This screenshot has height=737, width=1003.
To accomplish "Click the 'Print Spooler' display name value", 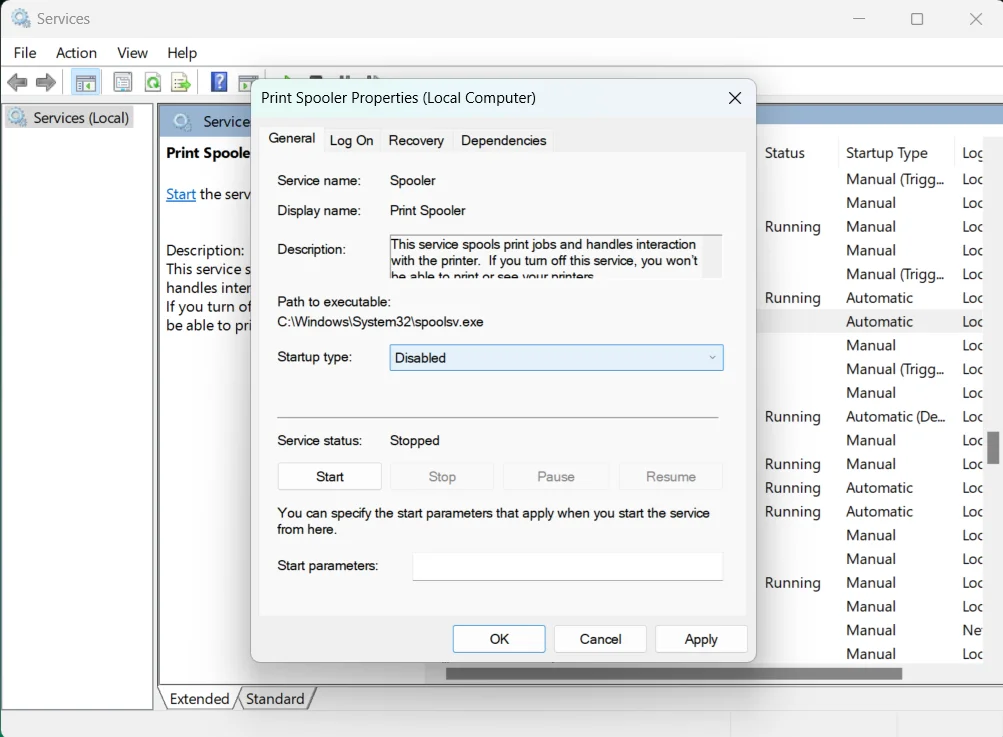I will tap(427, 210).
